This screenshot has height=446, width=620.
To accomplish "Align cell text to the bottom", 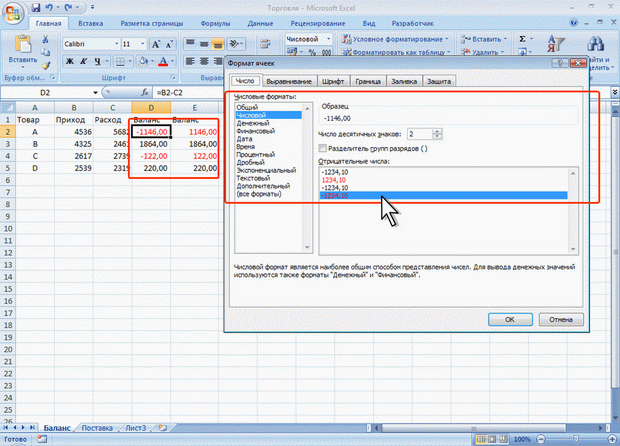I will point(217,43).
